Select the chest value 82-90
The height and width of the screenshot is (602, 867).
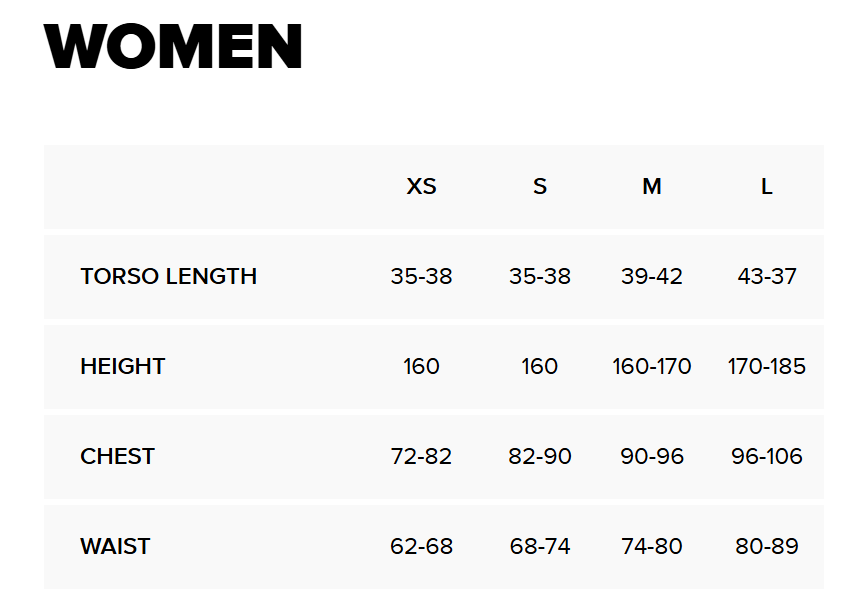pyautogui.click(x=540, y=457)
